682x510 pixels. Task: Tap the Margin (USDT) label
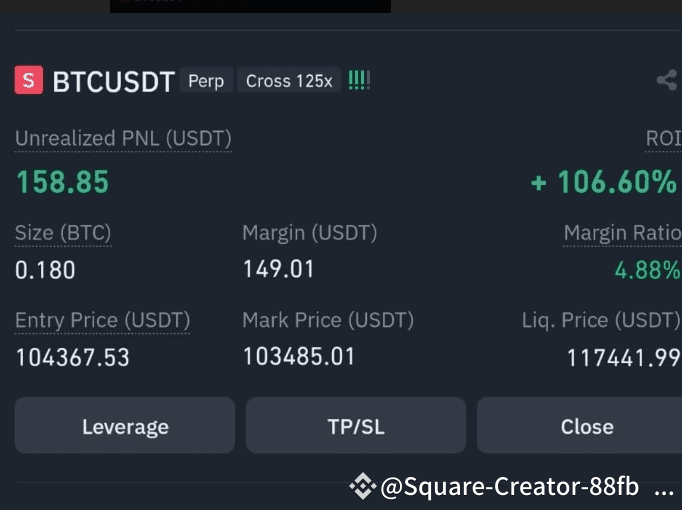point(309,233)
